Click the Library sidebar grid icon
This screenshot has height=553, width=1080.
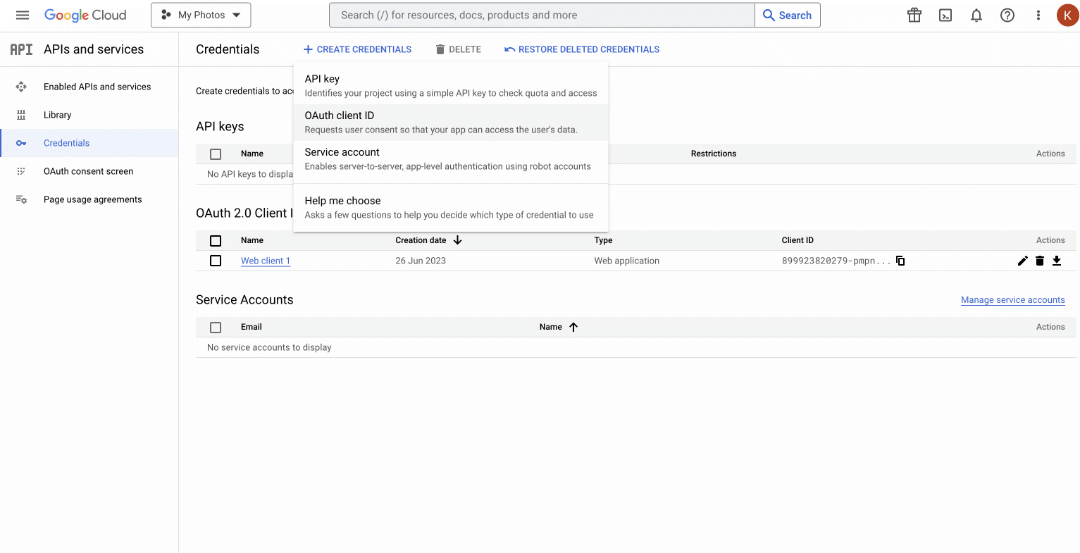21,115
